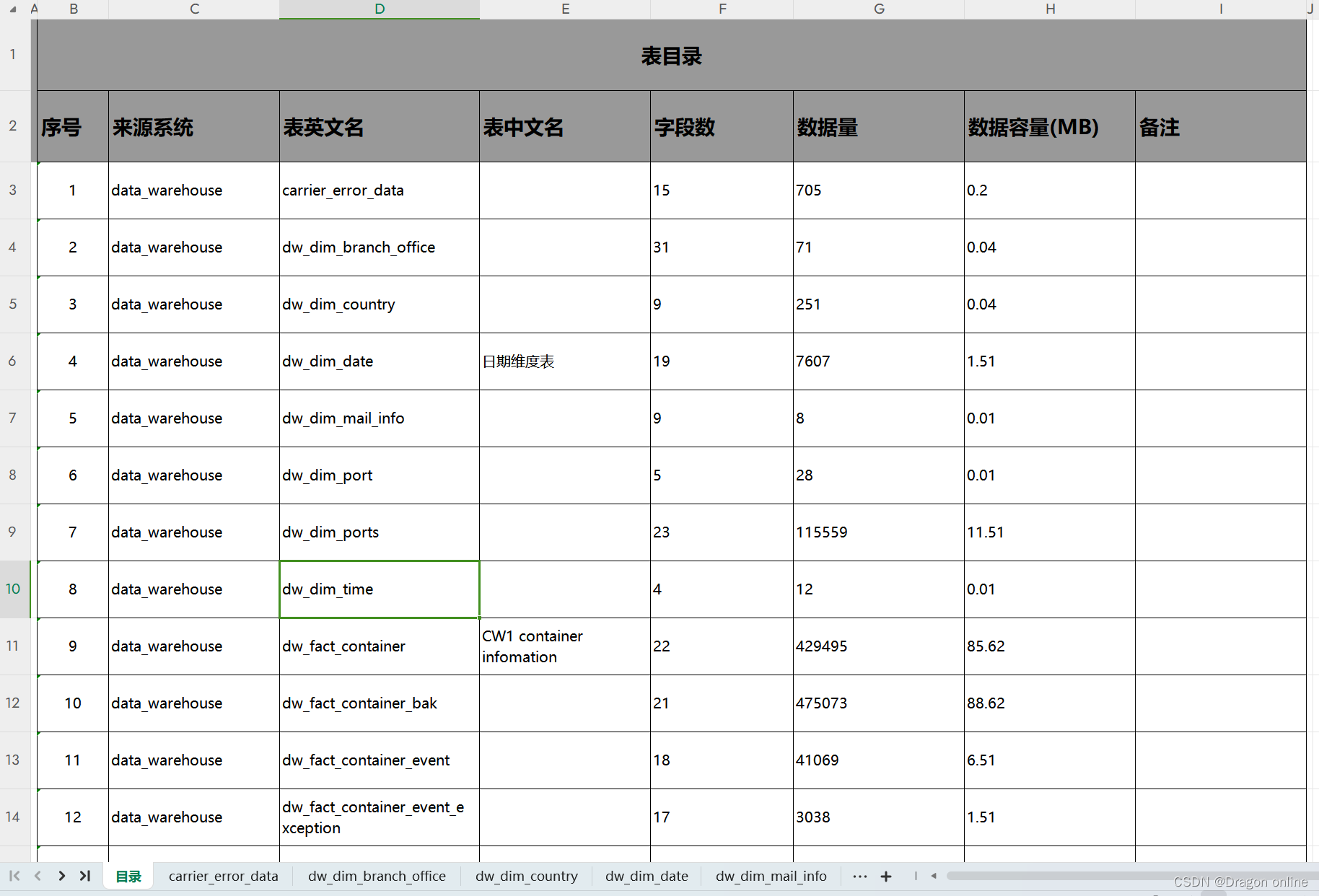This screenshot has width=1319, height=896.
Task: Select cell dw_dim_country in column D
Action: click(x=380, y=304)
